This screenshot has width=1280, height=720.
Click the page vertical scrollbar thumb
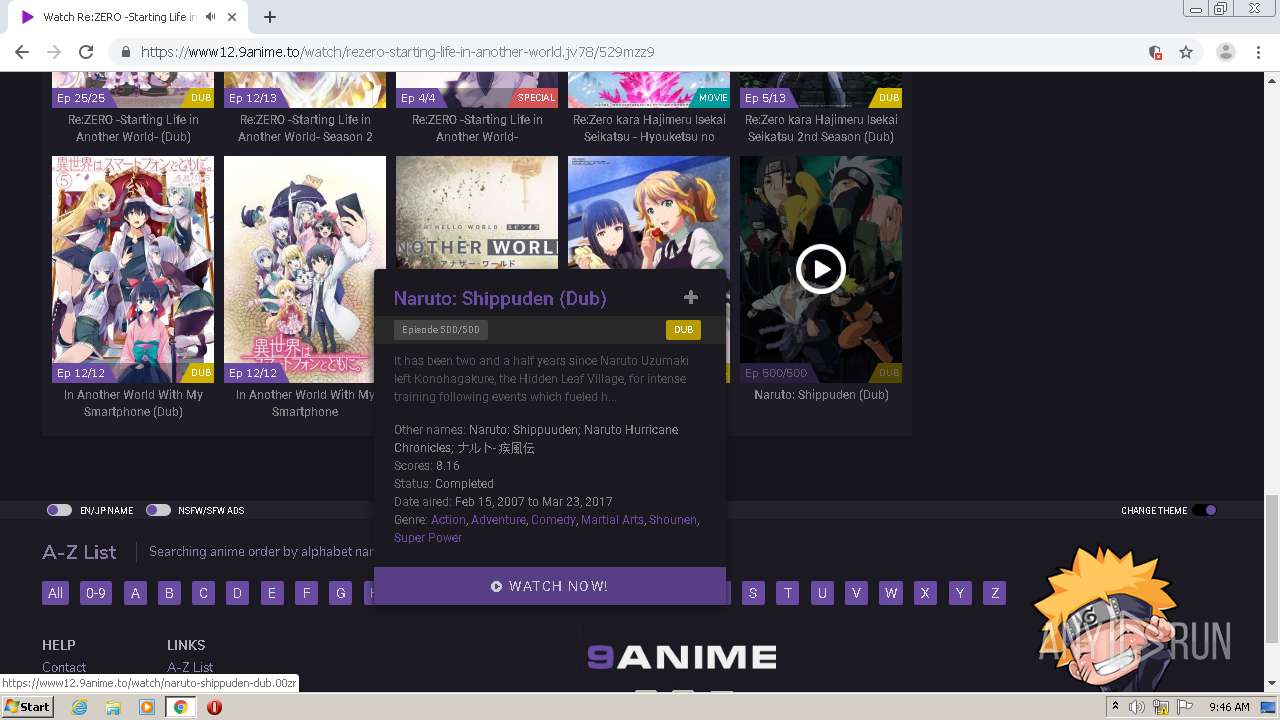tap(1271, 570)
